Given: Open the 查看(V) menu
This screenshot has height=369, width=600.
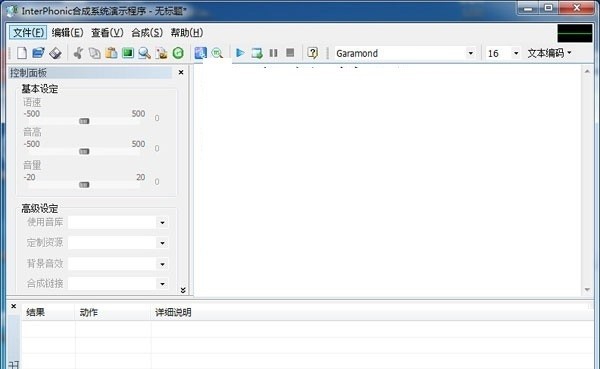Looking at the screenshot, I should point(107,33).
